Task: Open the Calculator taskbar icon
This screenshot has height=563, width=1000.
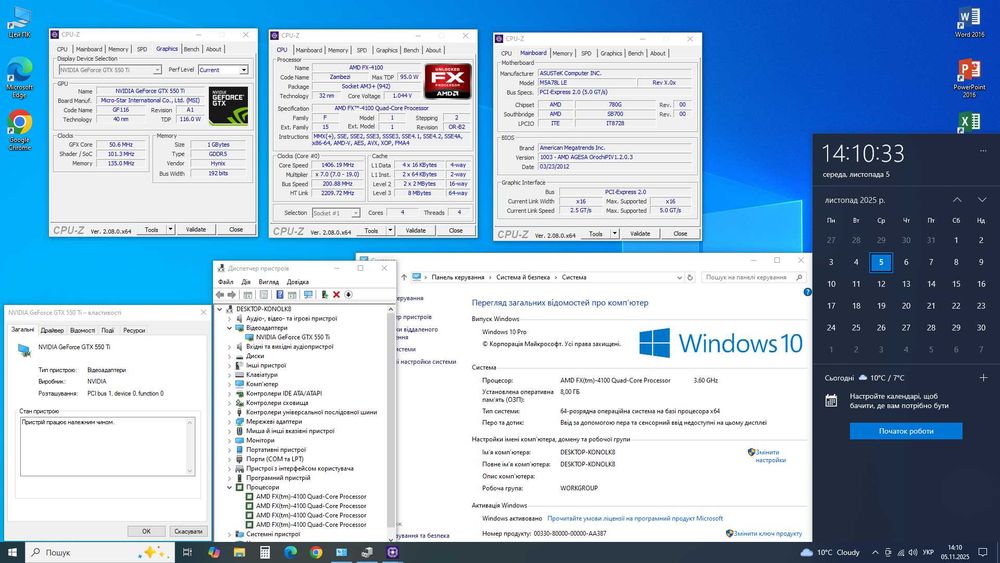Action: coord(265,552)
